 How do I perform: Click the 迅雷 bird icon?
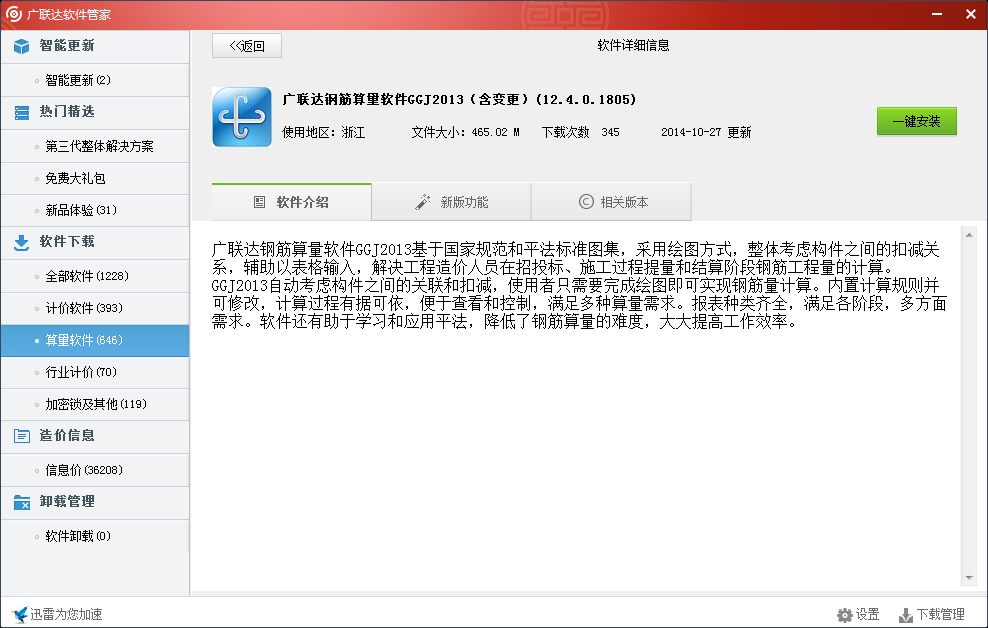click(x=20, y=614)
